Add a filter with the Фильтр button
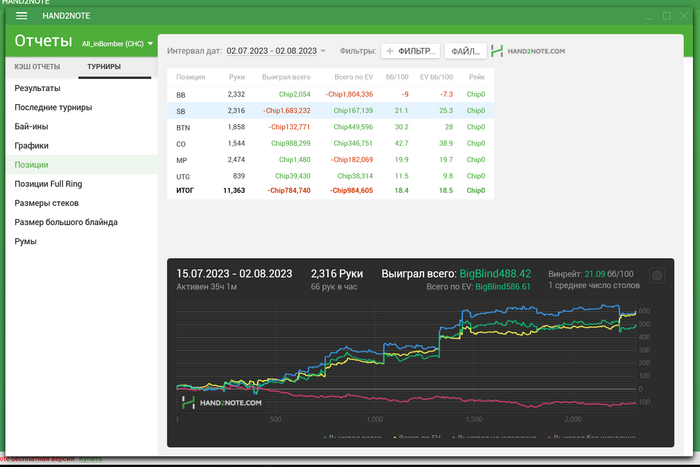 pyautogui.click(x=410, y=51)
